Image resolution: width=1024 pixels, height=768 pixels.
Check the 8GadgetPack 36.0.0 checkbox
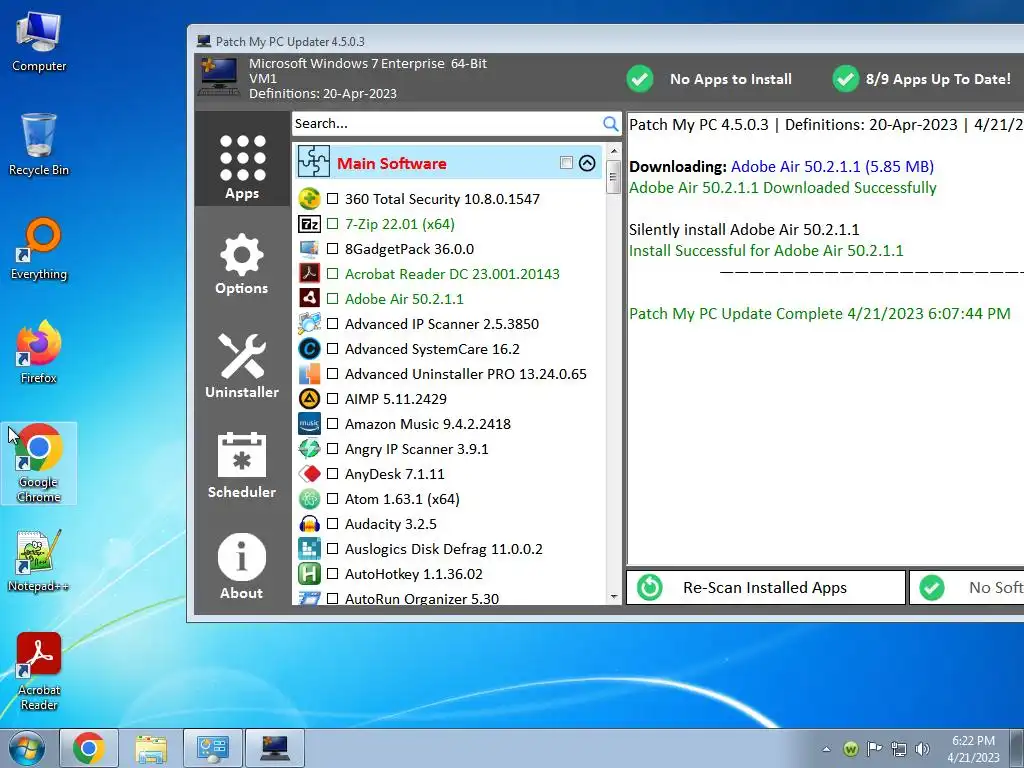tap(332, 249)
